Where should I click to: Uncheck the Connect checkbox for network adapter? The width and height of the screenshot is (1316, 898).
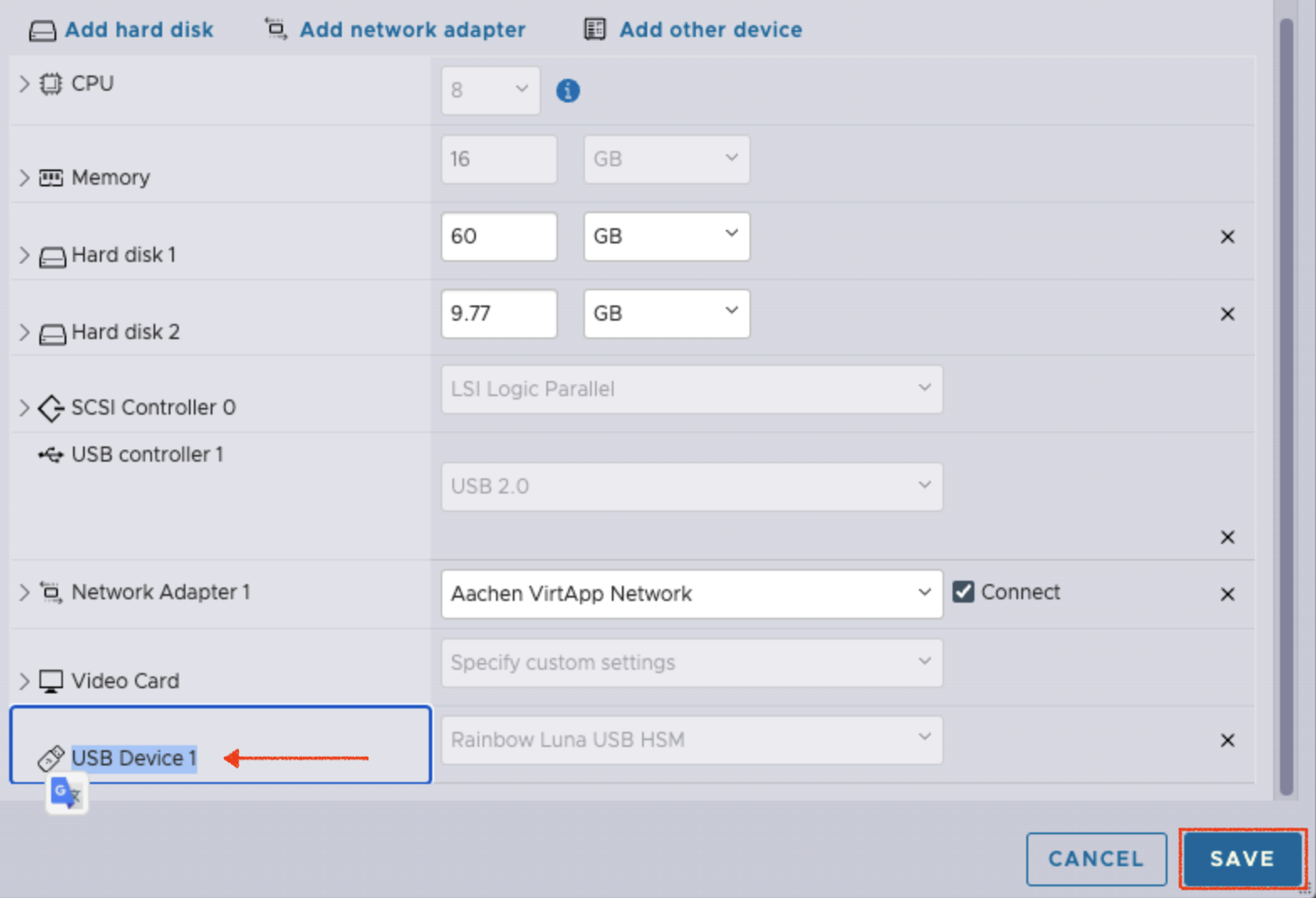pyautogui.click(x=963, y=592)
